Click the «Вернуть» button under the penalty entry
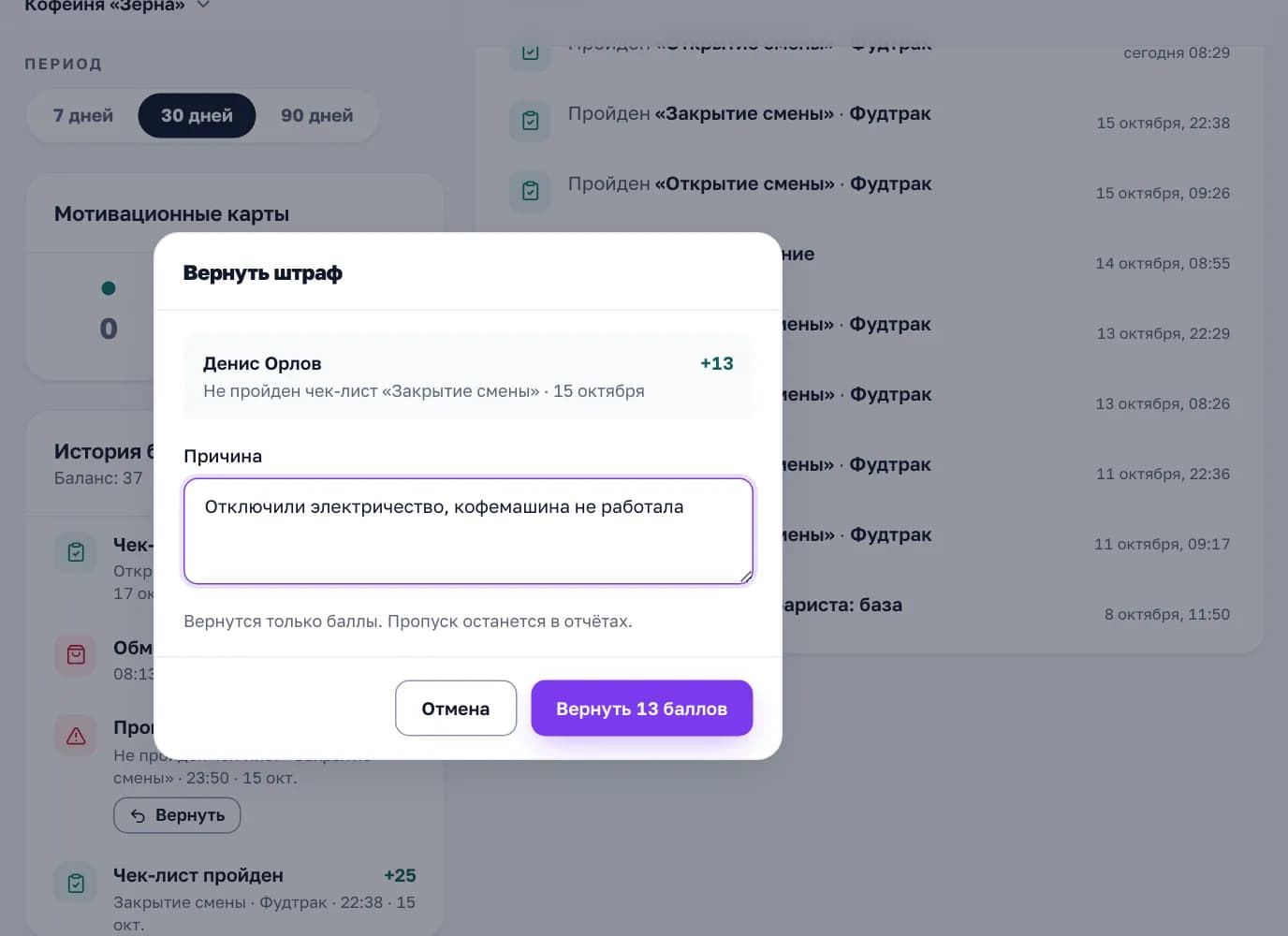The height and width of the screenshot is (936, 1288). coord(177,815)
